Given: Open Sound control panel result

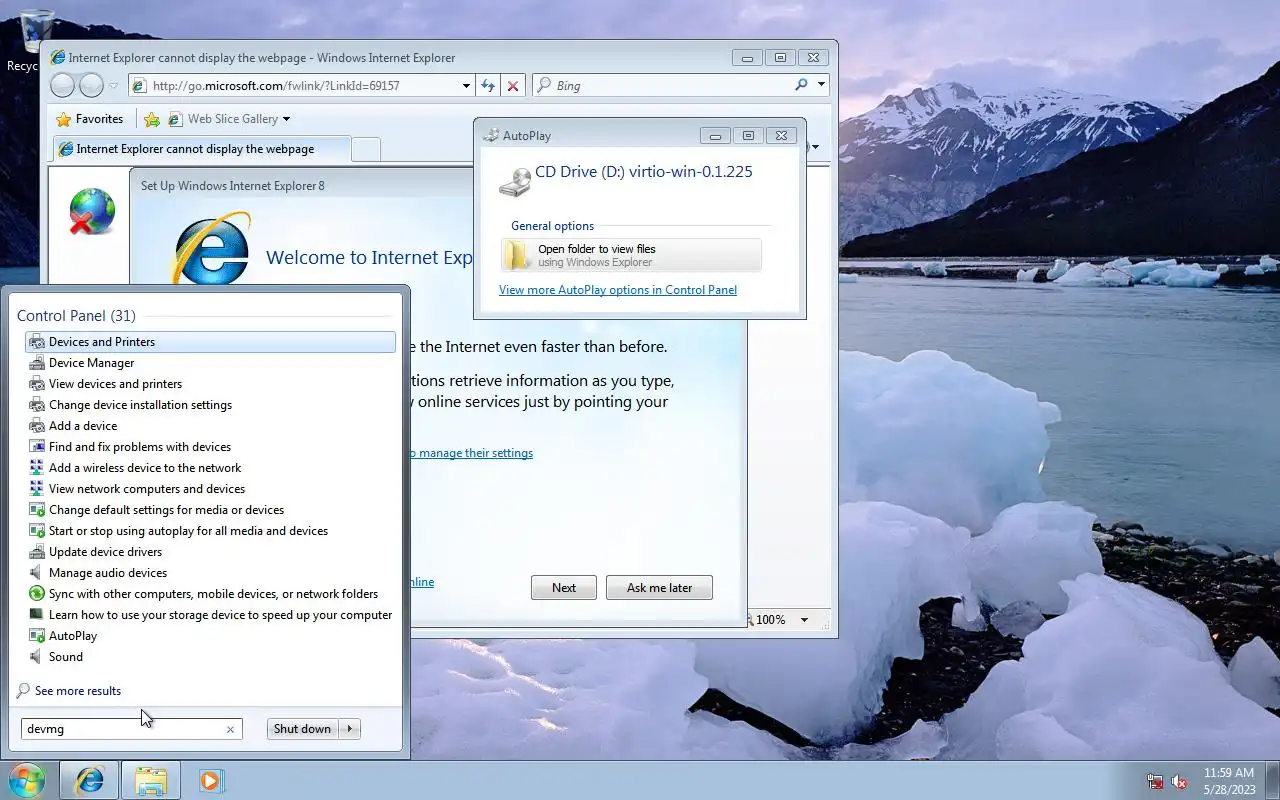Looking at the screenshot, I should point(210,657).
